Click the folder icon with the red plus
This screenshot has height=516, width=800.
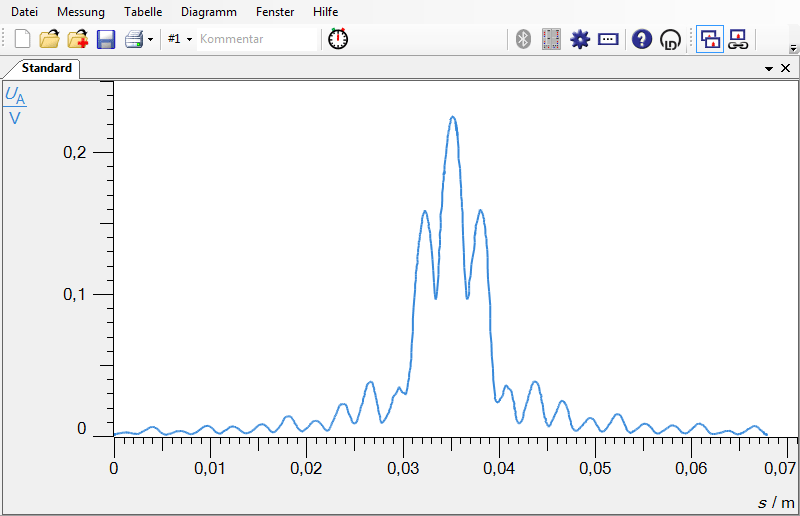pos(78,39)
